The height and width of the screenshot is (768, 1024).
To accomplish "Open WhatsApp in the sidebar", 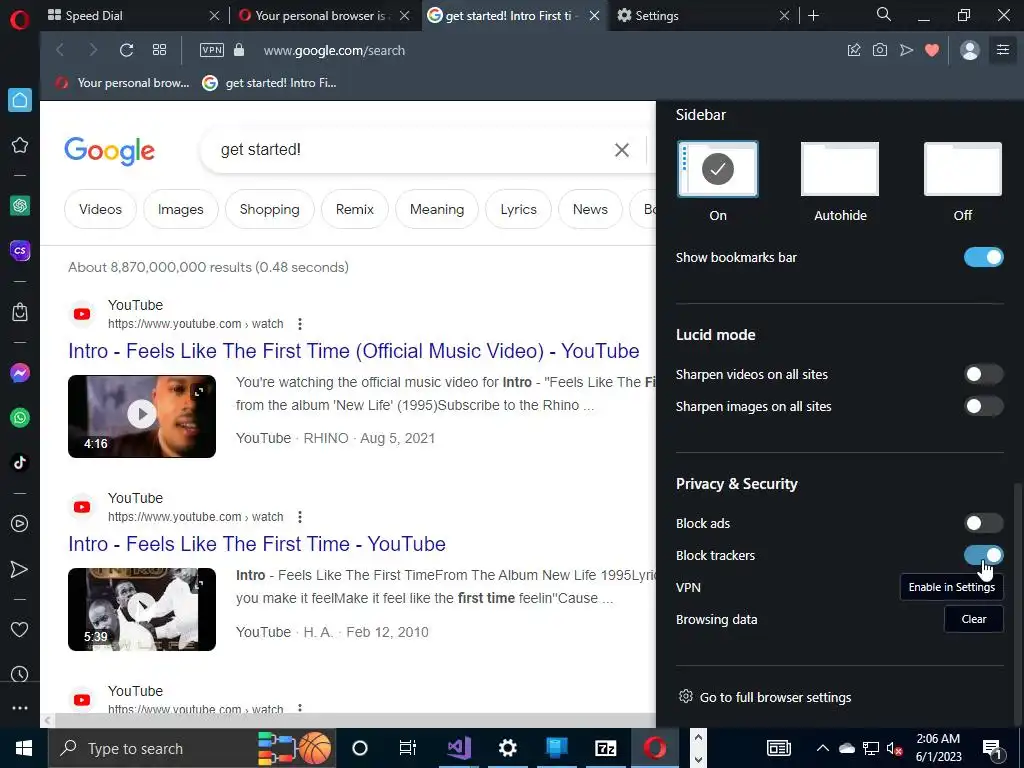I will tap(20, 418).
